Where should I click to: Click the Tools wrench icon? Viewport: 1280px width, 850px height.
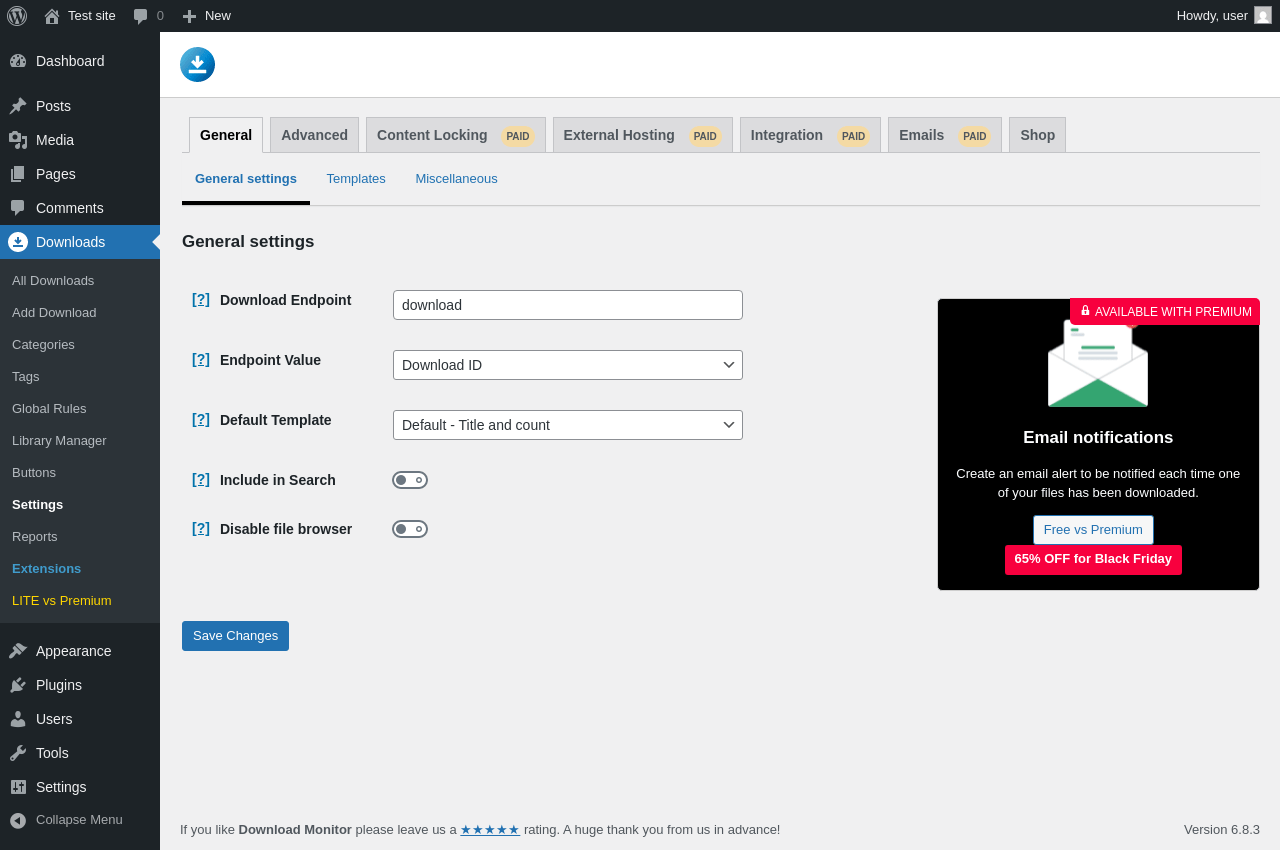click(x=18, y=753)
